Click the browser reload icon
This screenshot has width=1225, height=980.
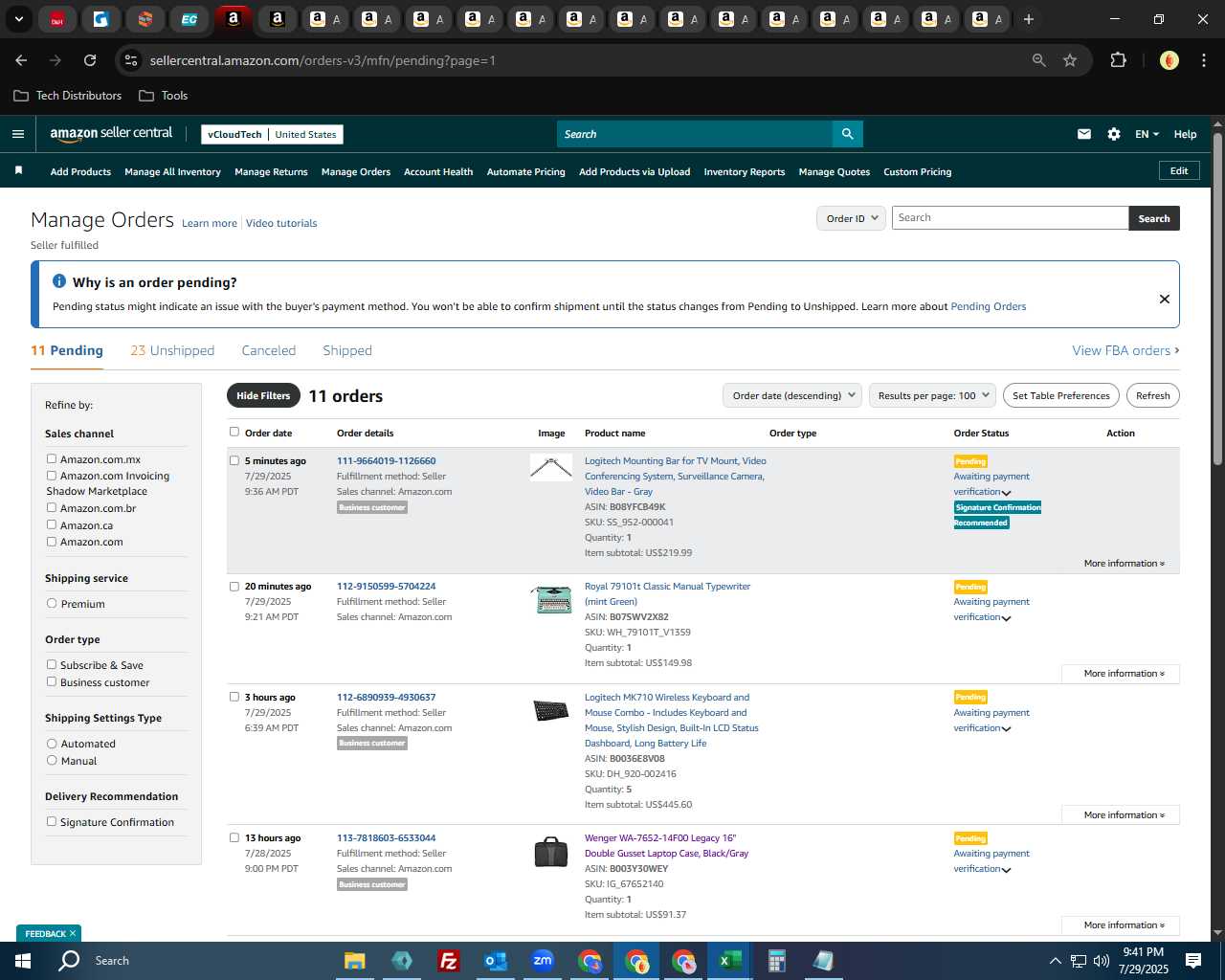coord(90,60)
